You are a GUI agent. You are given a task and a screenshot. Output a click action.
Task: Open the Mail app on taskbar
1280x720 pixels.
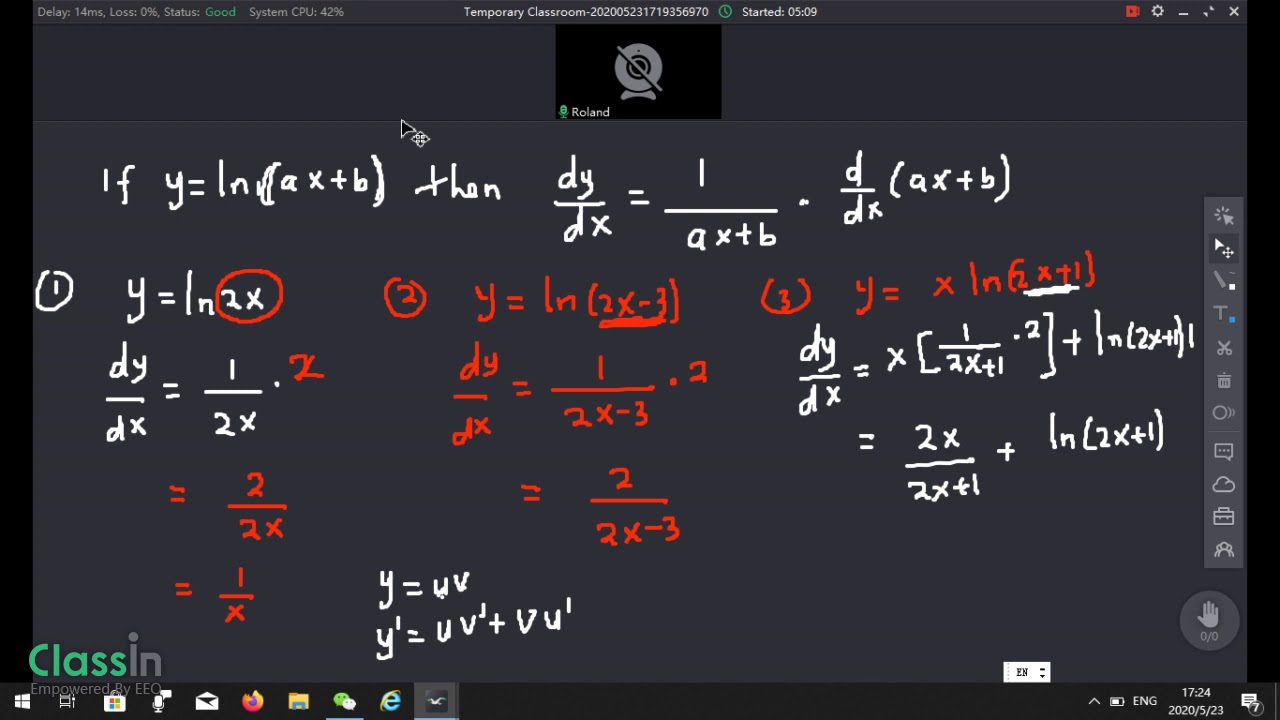coord(207,702)
